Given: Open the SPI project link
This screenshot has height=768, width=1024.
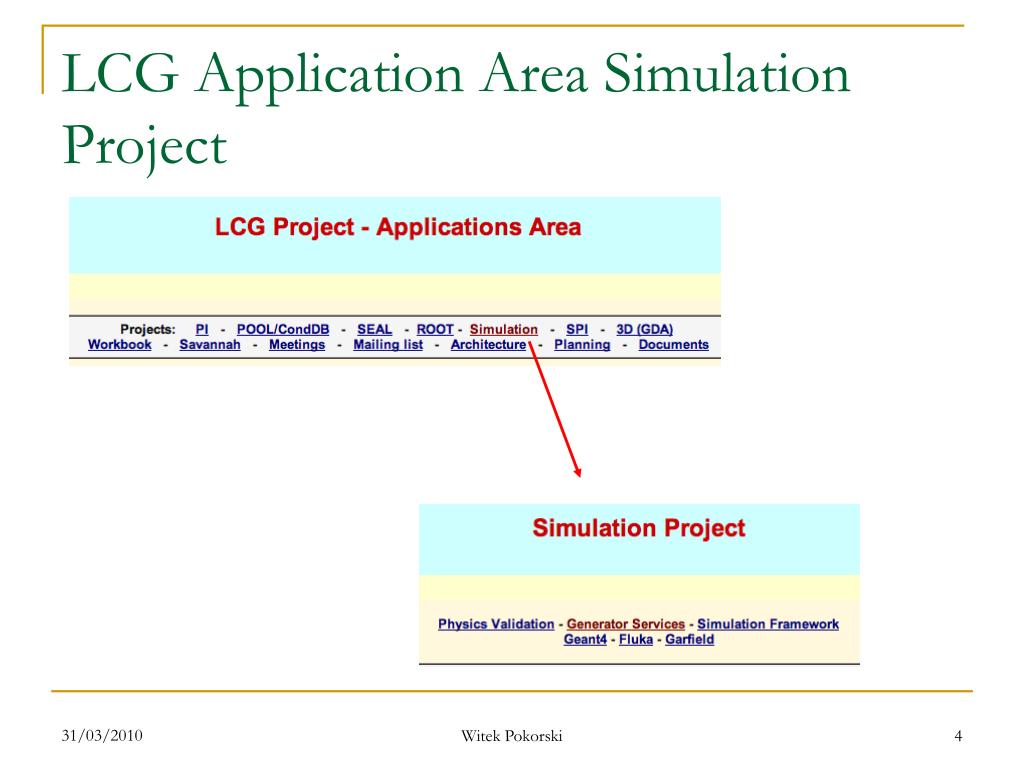Looking at the screenshot, I should pos(577,329).
